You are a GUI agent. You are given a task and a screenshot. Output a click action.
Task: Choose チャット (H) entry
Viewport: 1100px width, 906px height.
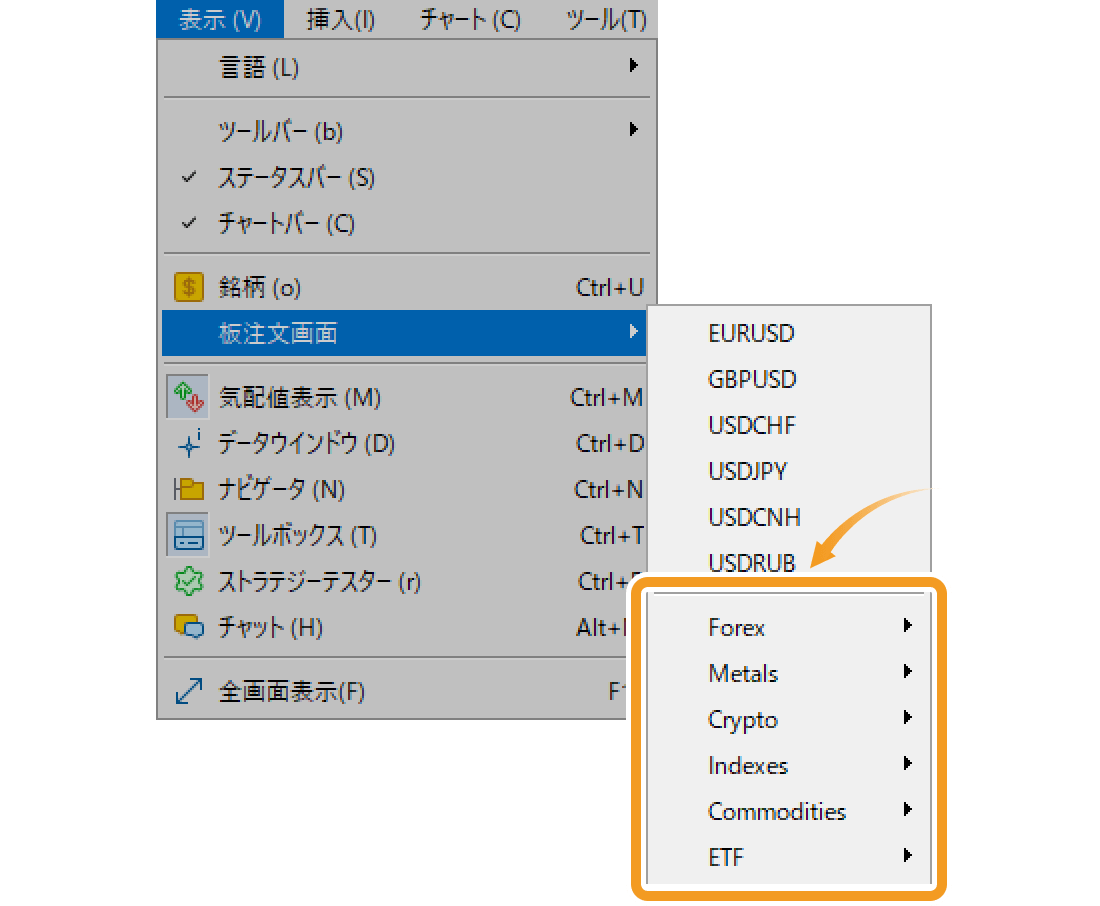[398, 627]
